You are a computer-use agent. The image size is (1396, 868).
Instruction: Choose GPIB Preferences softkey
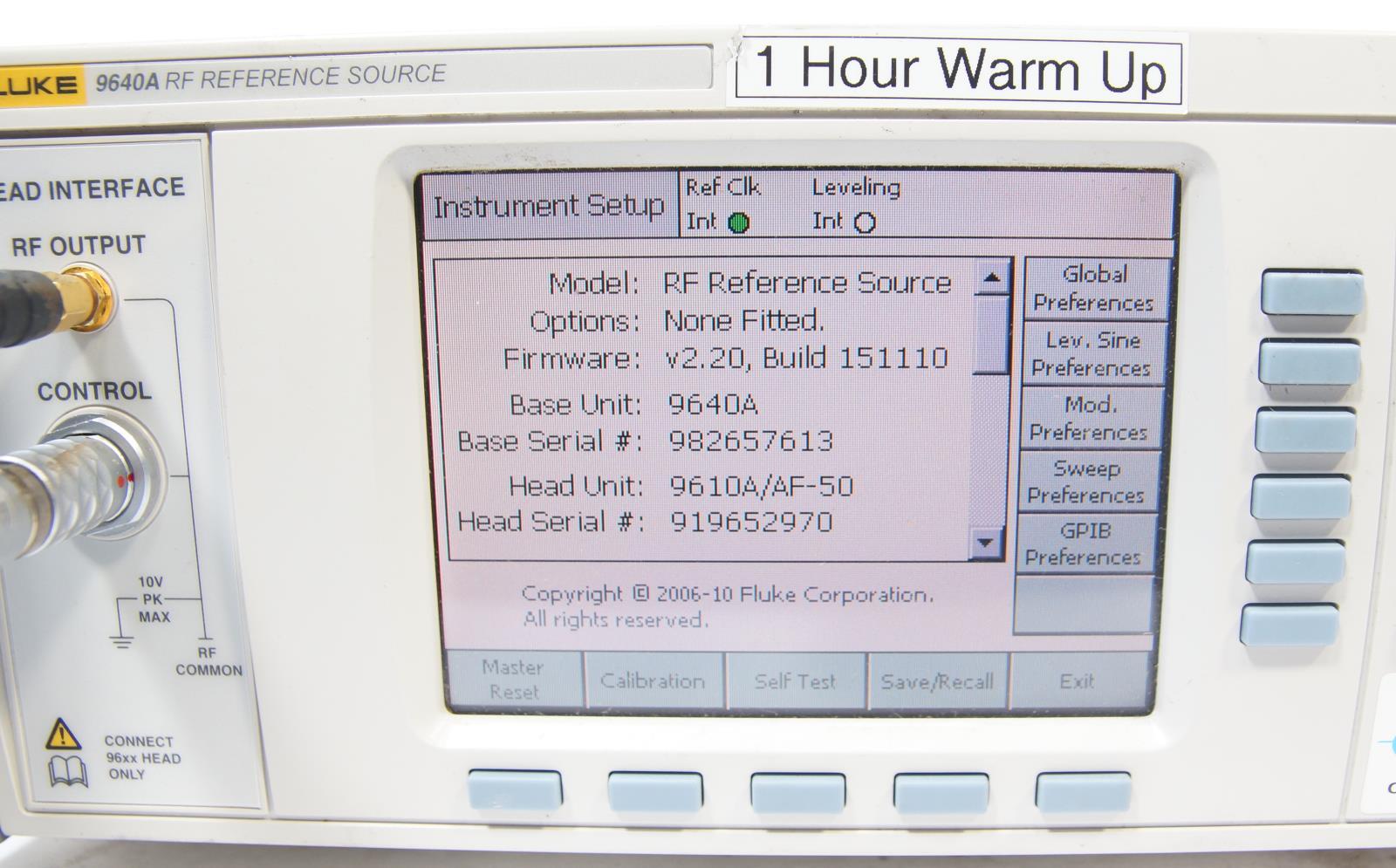tap(1085, 543)
